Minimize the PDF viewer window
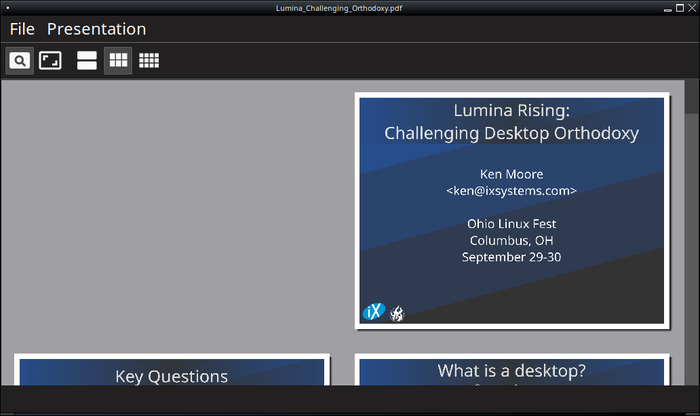This screenshot has width=700, height=416. [667, 8]
